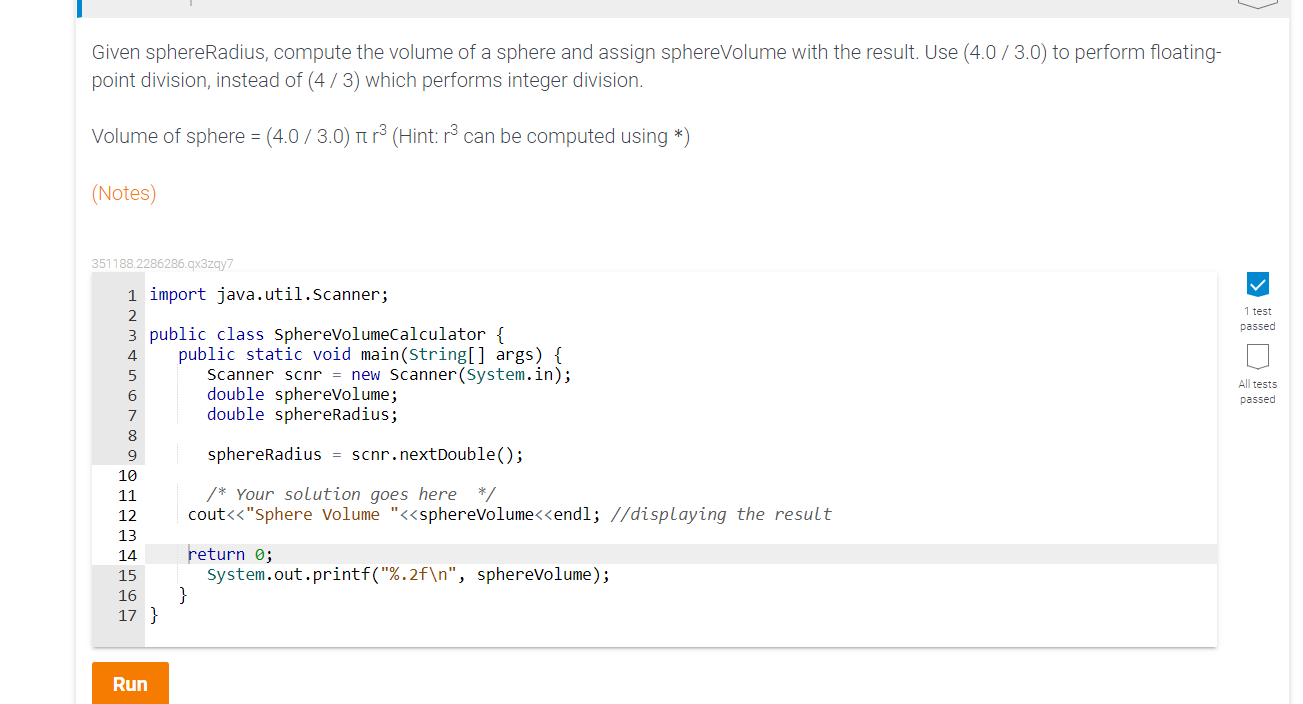Click line number 1 in the code gutter

tap(131, 293)
